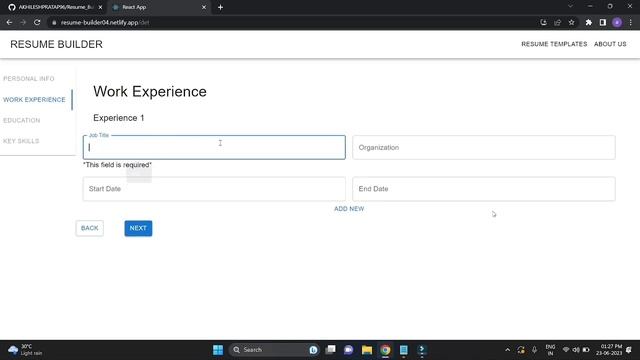Open the clock and date display
This screenshot has height=360, width=640.
click(x=609, y=350)
